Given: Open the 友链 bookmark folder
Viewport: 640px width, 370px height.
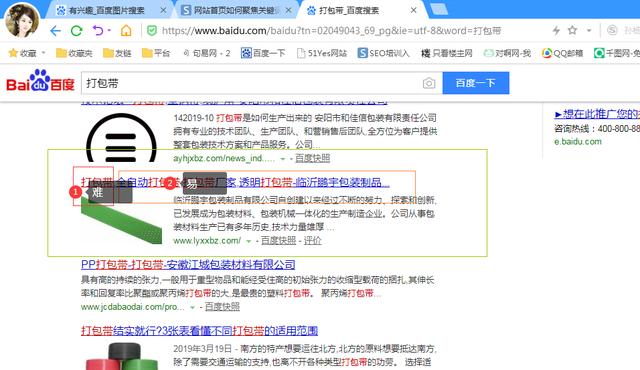Looking at the screenshot, I should tap(117, 53).
